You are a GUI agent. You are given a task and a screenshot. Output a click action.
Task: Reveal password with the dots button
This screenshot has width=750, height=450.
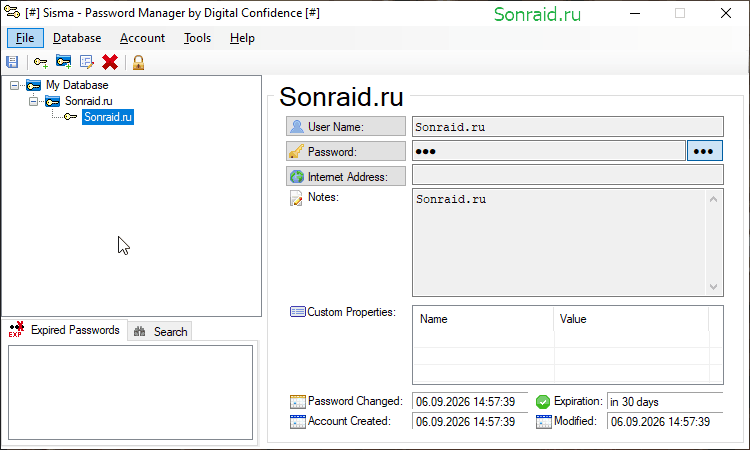(x=705, y=151)
